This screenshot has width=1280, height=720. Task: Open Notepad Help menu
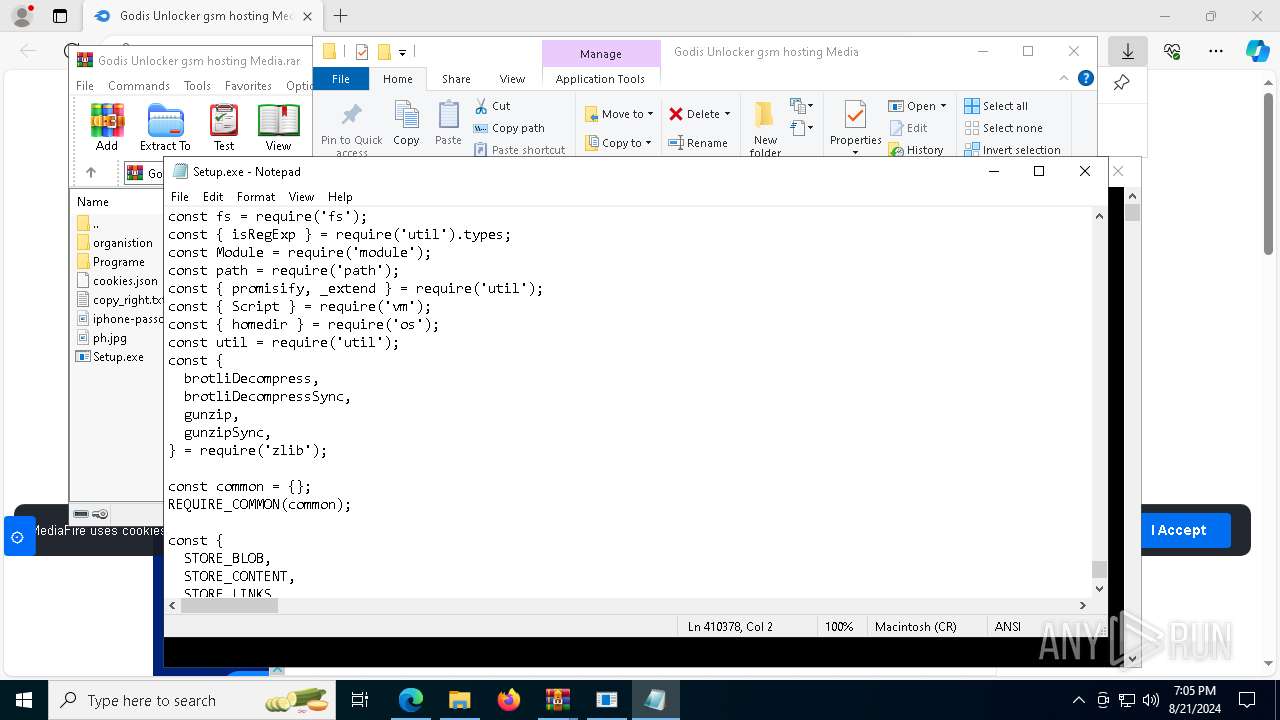pos(340,197)
